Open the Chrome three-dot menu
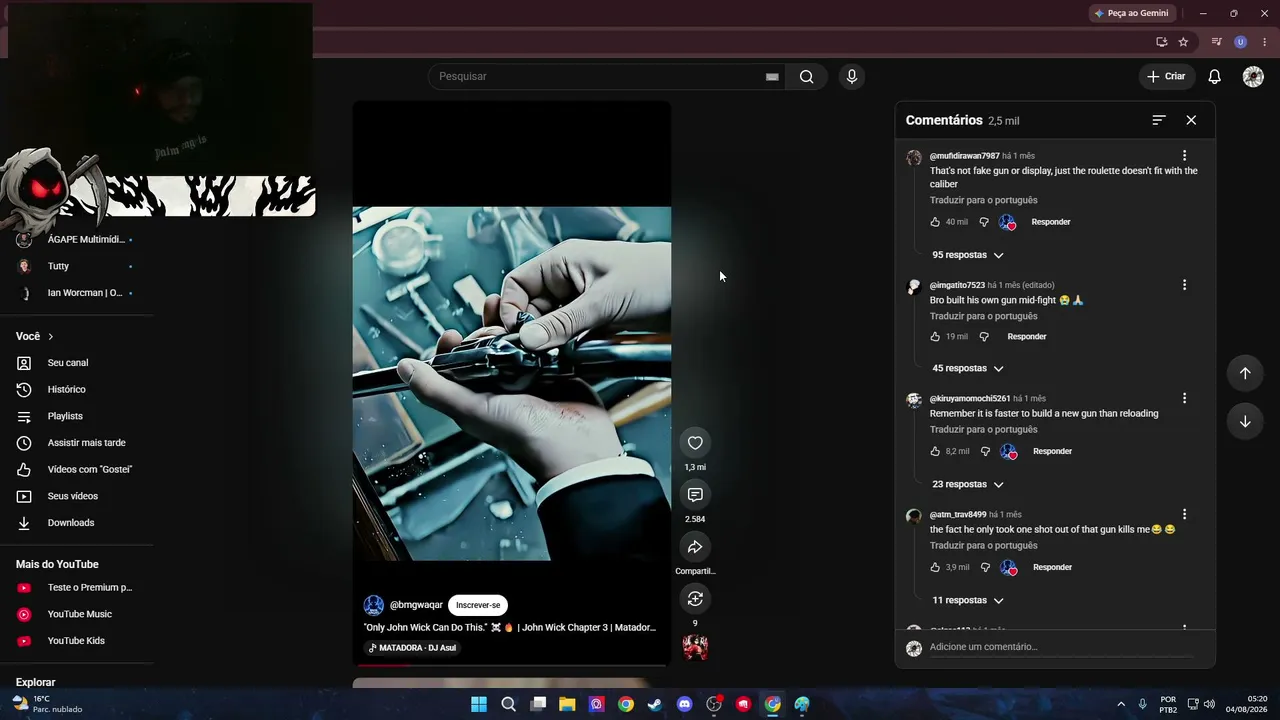The width and height of the screenshot is (1280, 720). point(1265,42)
